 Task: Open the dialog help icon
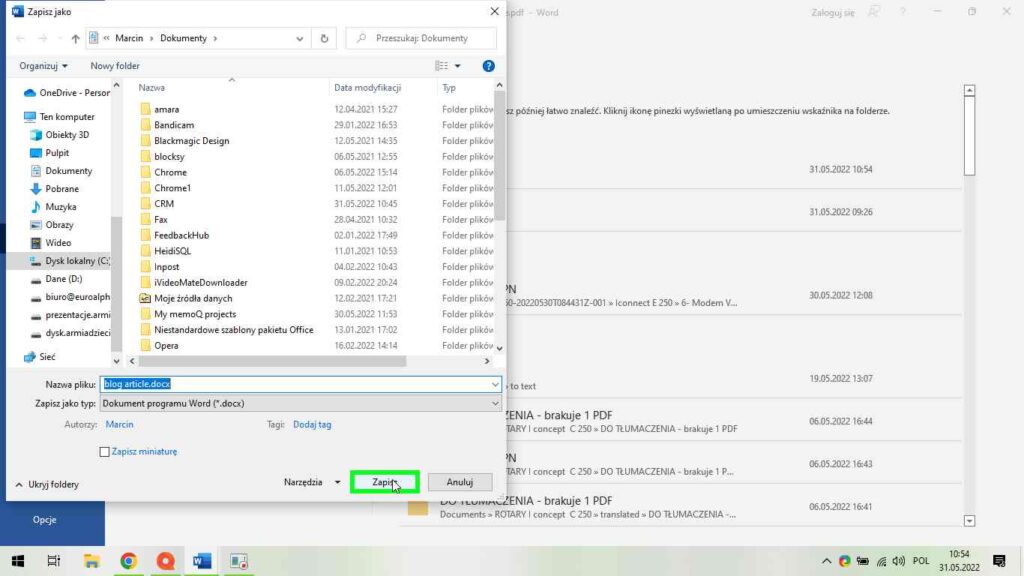[489, 66]
